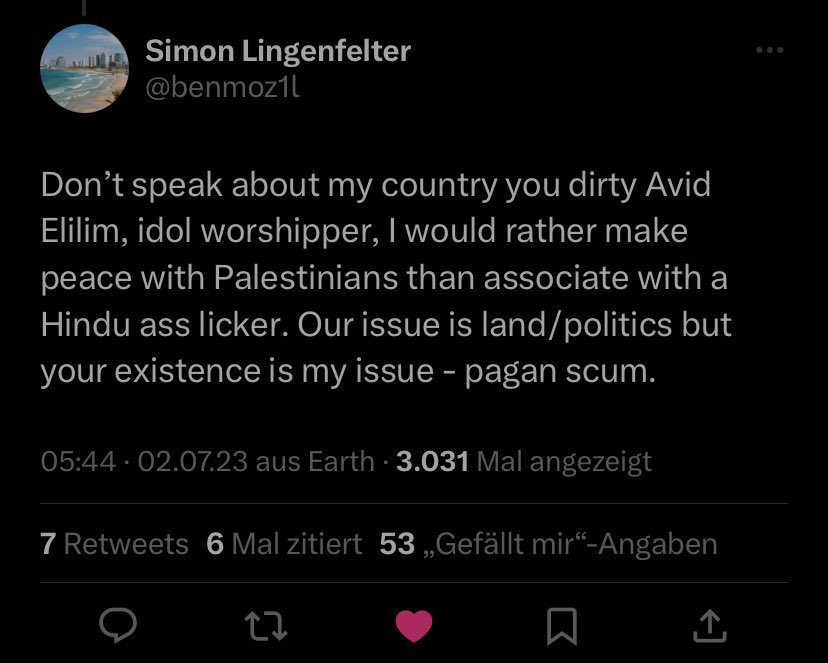Open the reply speech bubble icon

118,626
